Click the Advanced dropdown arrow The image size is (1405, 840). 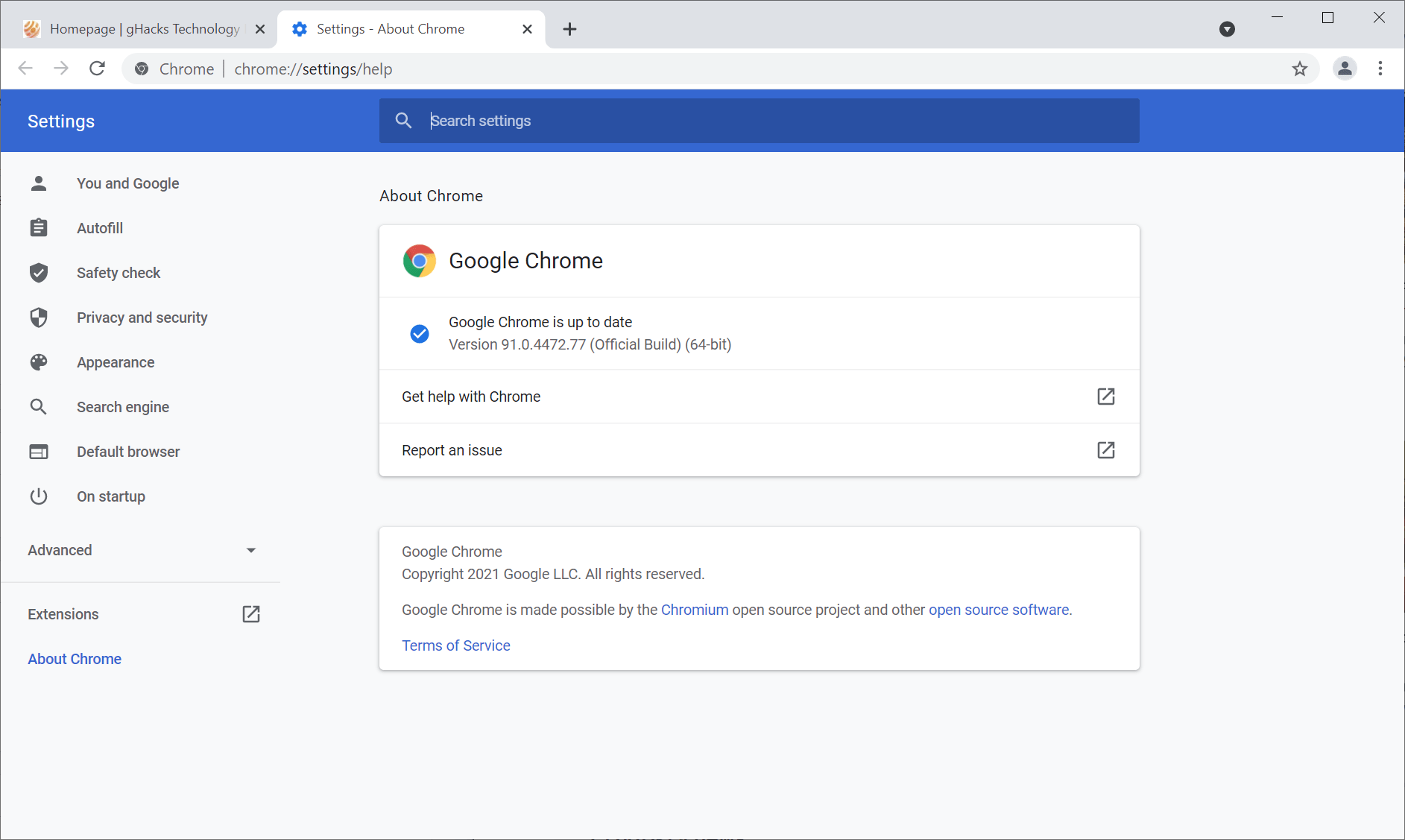[251, 550]
